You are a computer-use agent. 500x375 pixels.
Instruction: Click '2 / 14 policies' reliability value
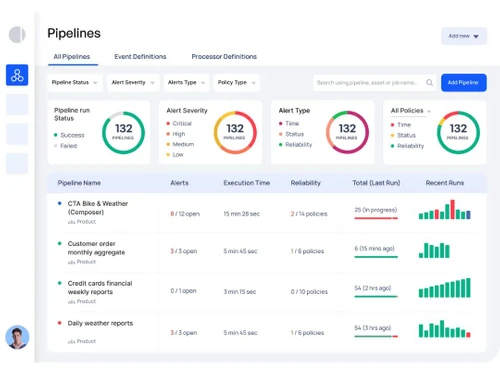(309, 214)
